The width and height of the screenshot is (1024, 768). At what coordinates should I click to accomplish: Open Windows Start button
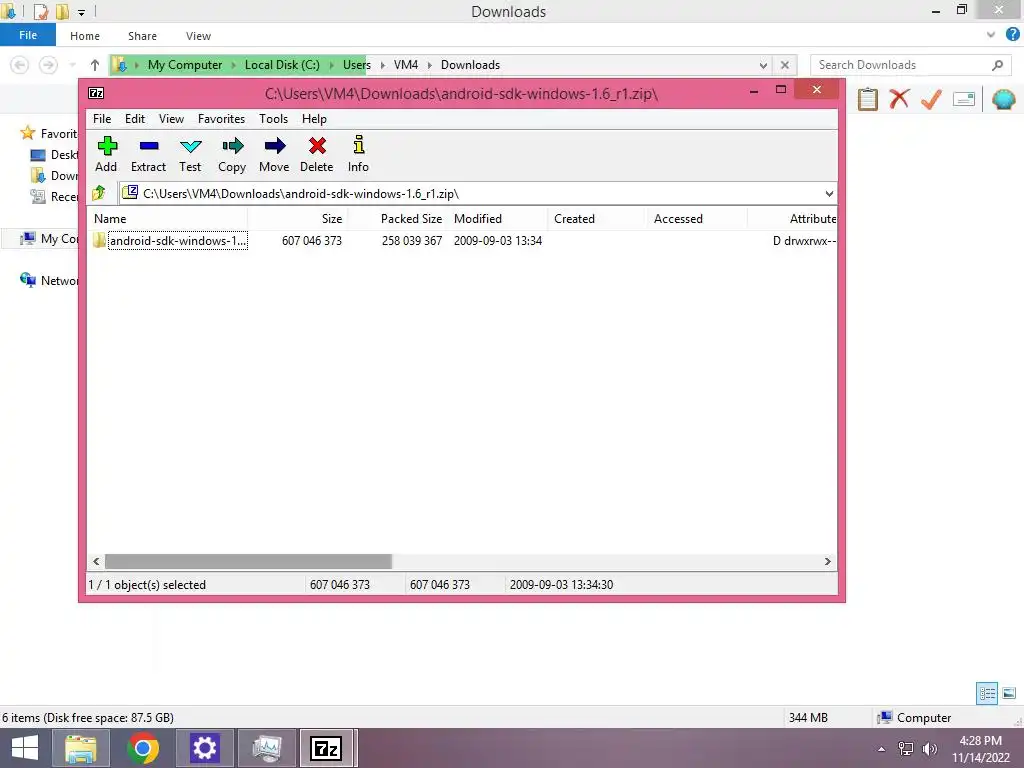click(24, 748)
